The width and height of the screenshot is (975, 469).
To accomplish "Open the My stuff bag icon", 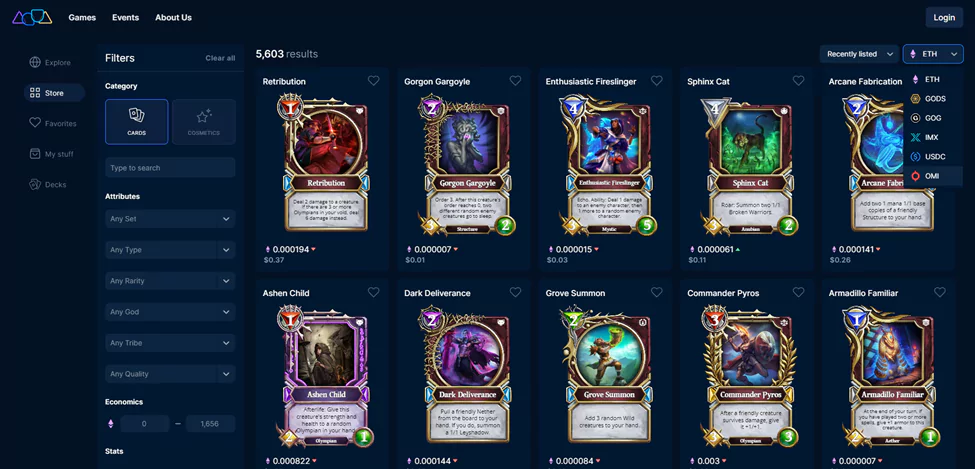I will [35, 154].
